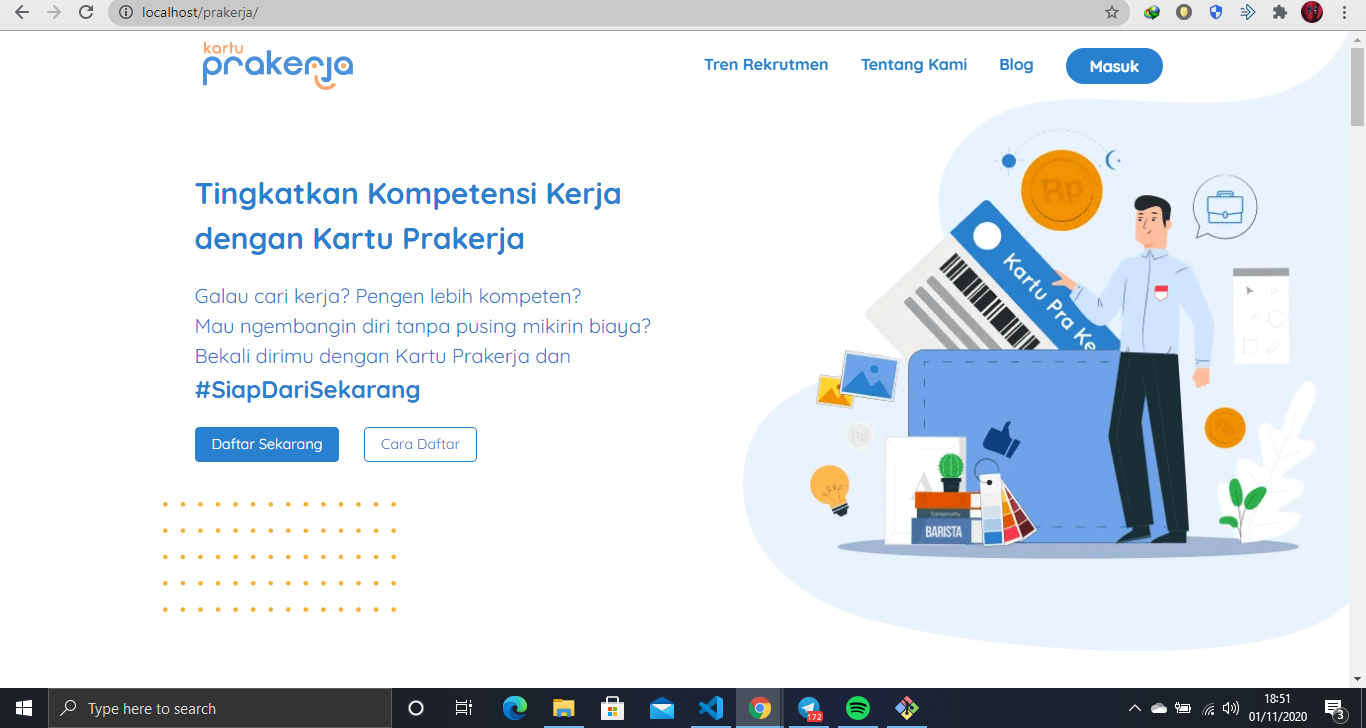Screen dimensions: 1366x728
Task: Bookmark this page with star icon
Action: pos(1112,12)
